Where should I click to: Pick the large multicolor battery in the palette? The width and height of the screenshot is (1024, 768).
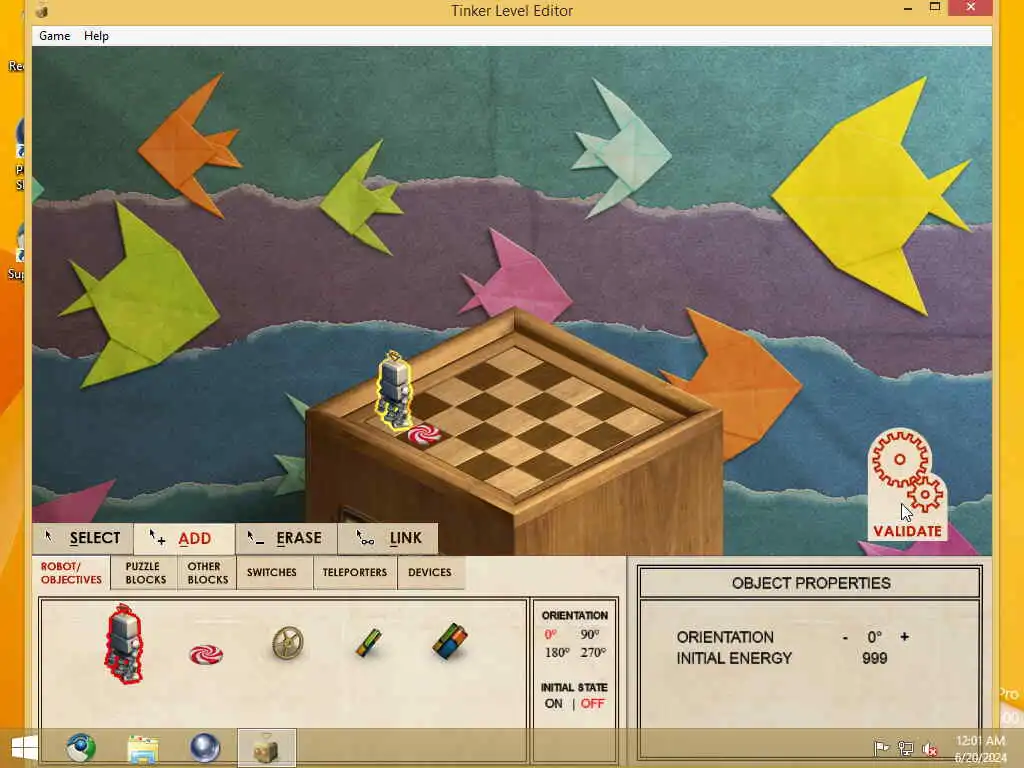tap(450, 641)
